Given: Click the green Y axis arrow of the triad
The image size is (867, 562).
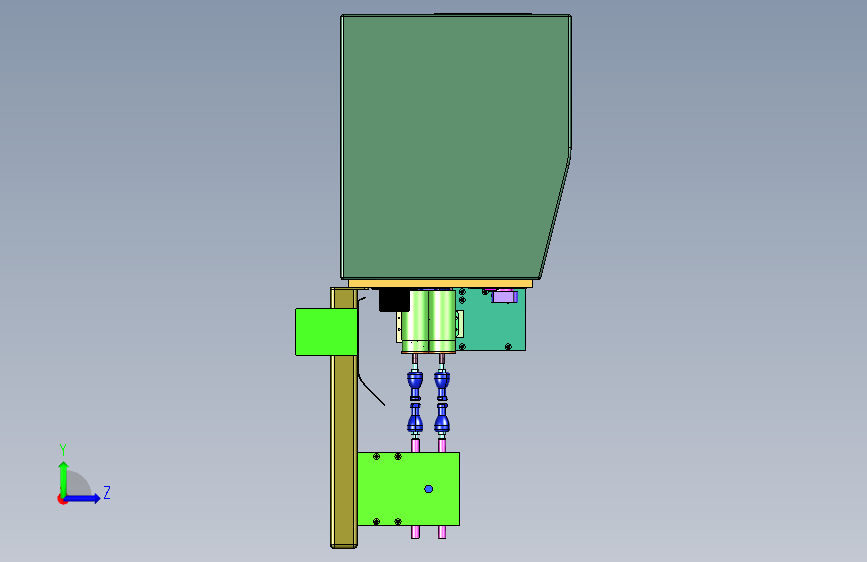Looking at the screenshot, I should [64, 478].
